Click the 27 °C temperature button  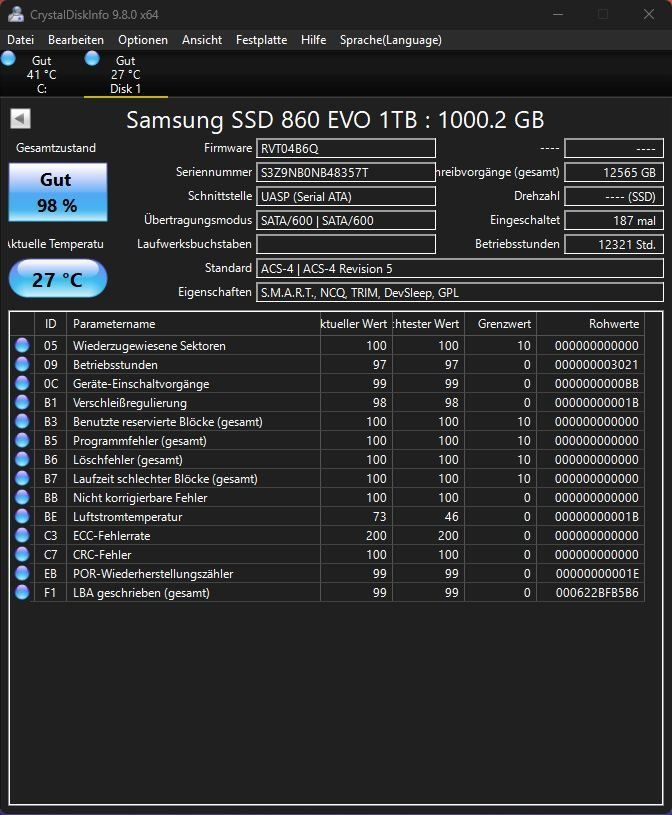(x=58, y=279)
